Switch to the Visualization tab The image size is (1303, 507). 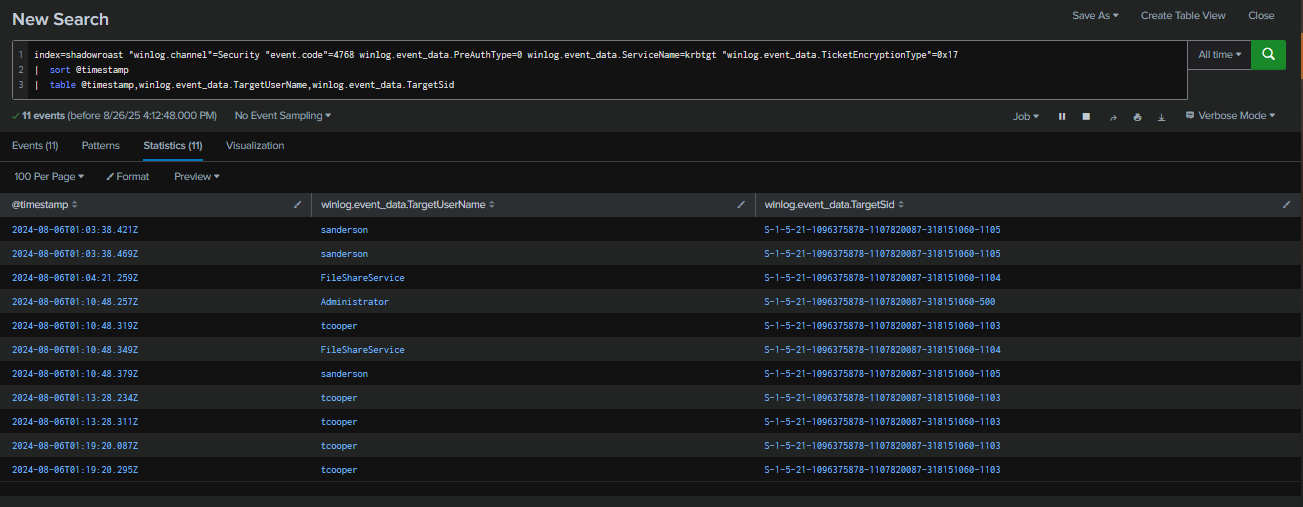pos(255,146)
